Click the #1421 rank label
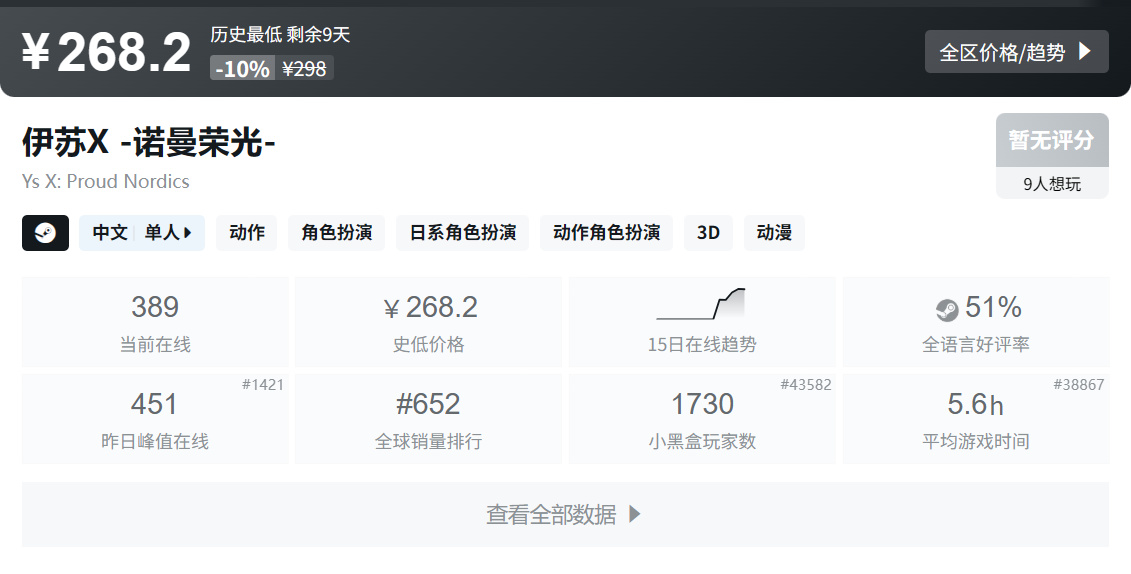The width and height of the screenshot is (1131, 574). point(263,384)
